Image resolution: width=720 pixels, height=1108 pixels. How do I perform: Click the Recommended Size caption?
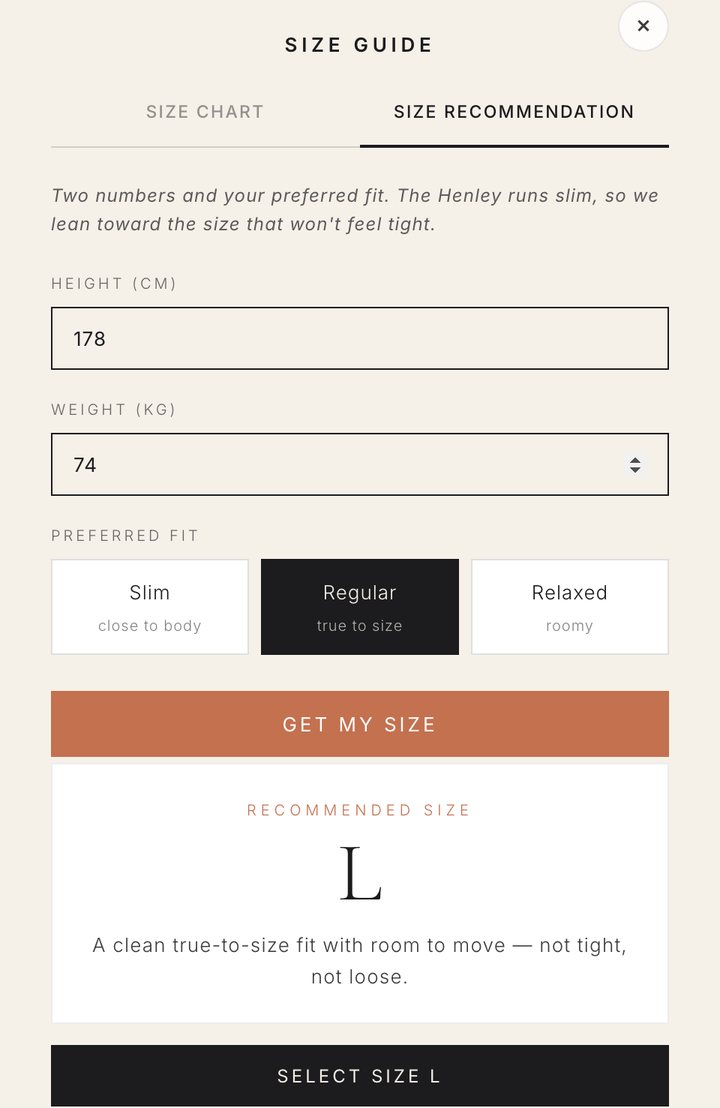click(x=359, y=810)
